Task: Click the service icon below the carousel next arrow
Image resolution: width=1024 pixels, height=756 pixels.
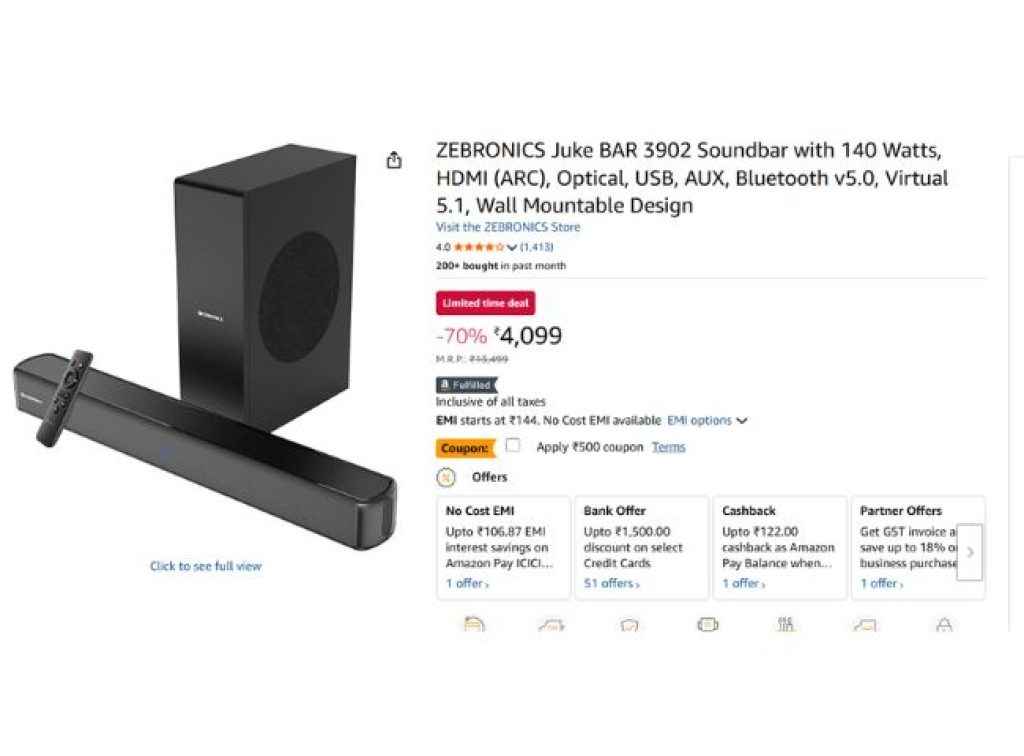Action: (943, 625)
